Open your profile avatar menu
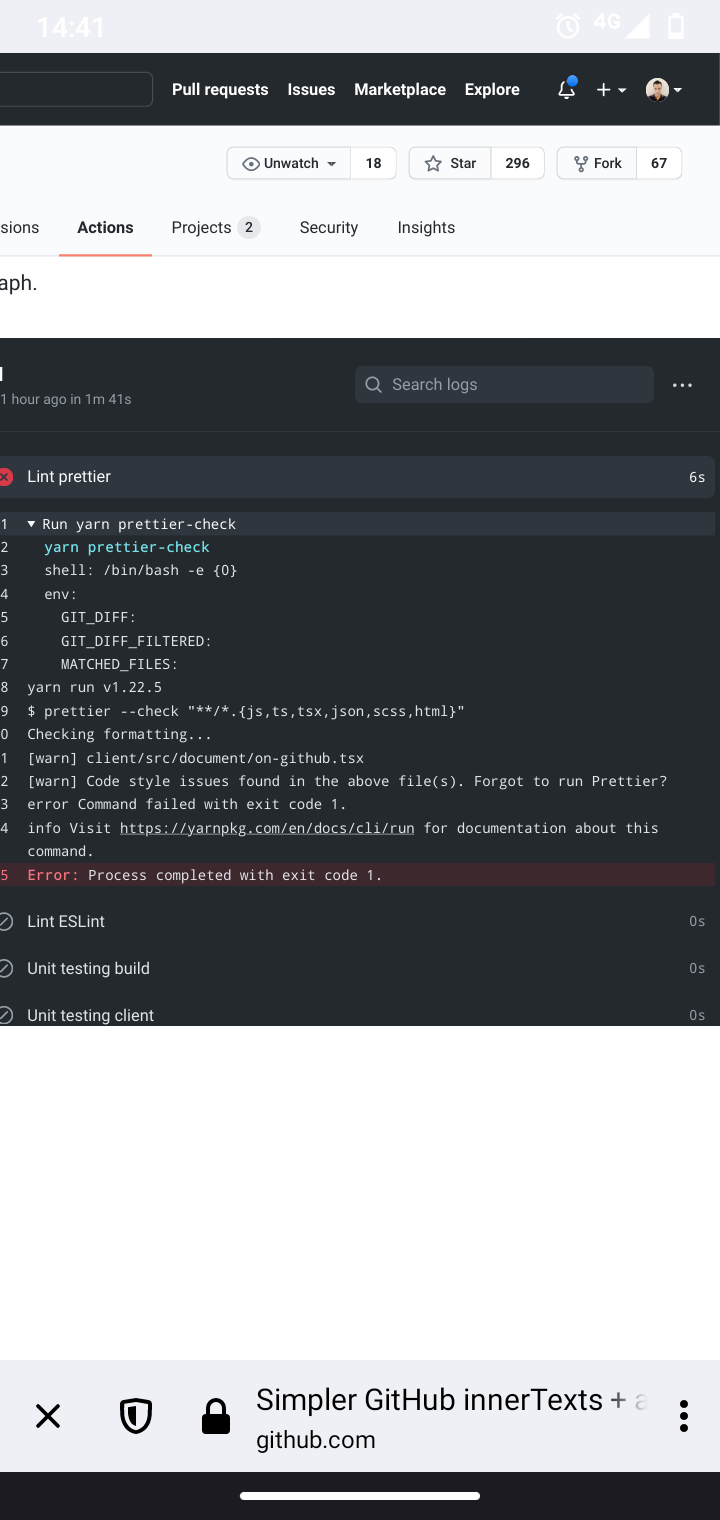Image resolution: width=720 pixels, height=1520 pixels. point(657,89)
